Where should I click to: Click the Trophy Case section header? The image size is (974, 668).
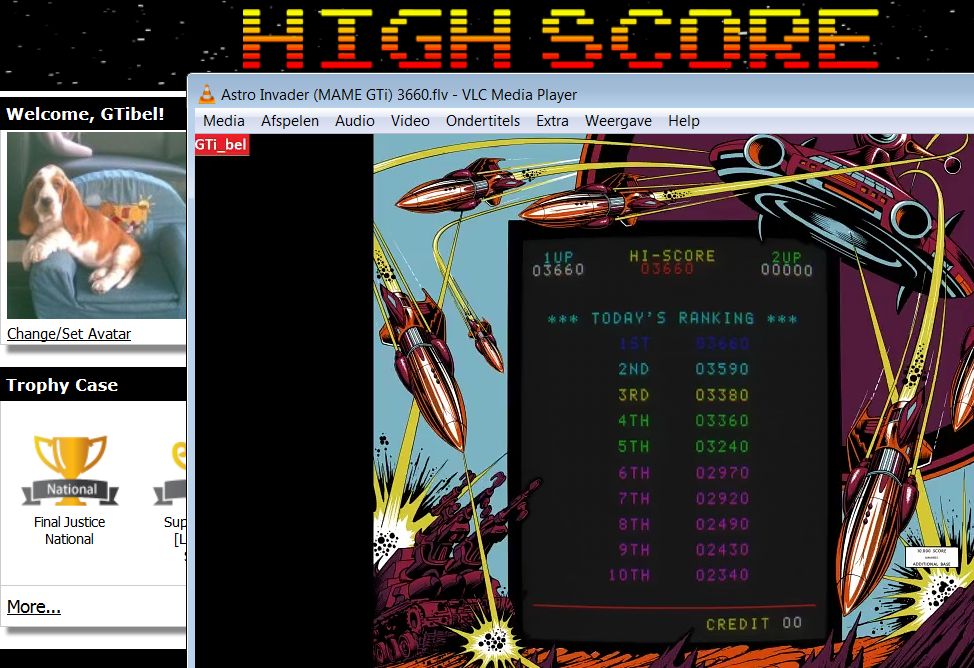(62, 385)
